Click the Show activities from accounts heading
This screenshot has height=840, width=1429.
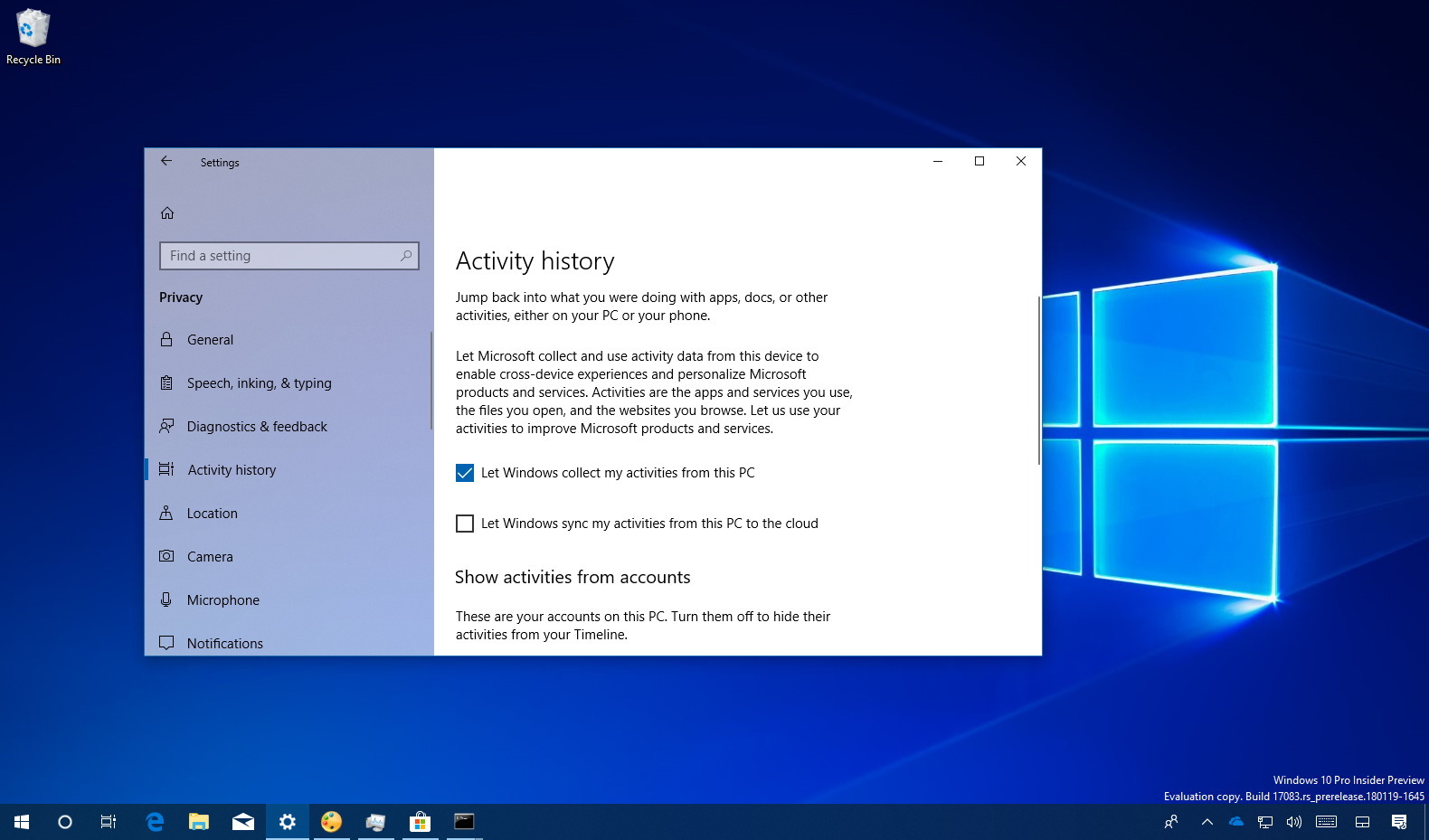pyautogui.click(x=573, y=577)
